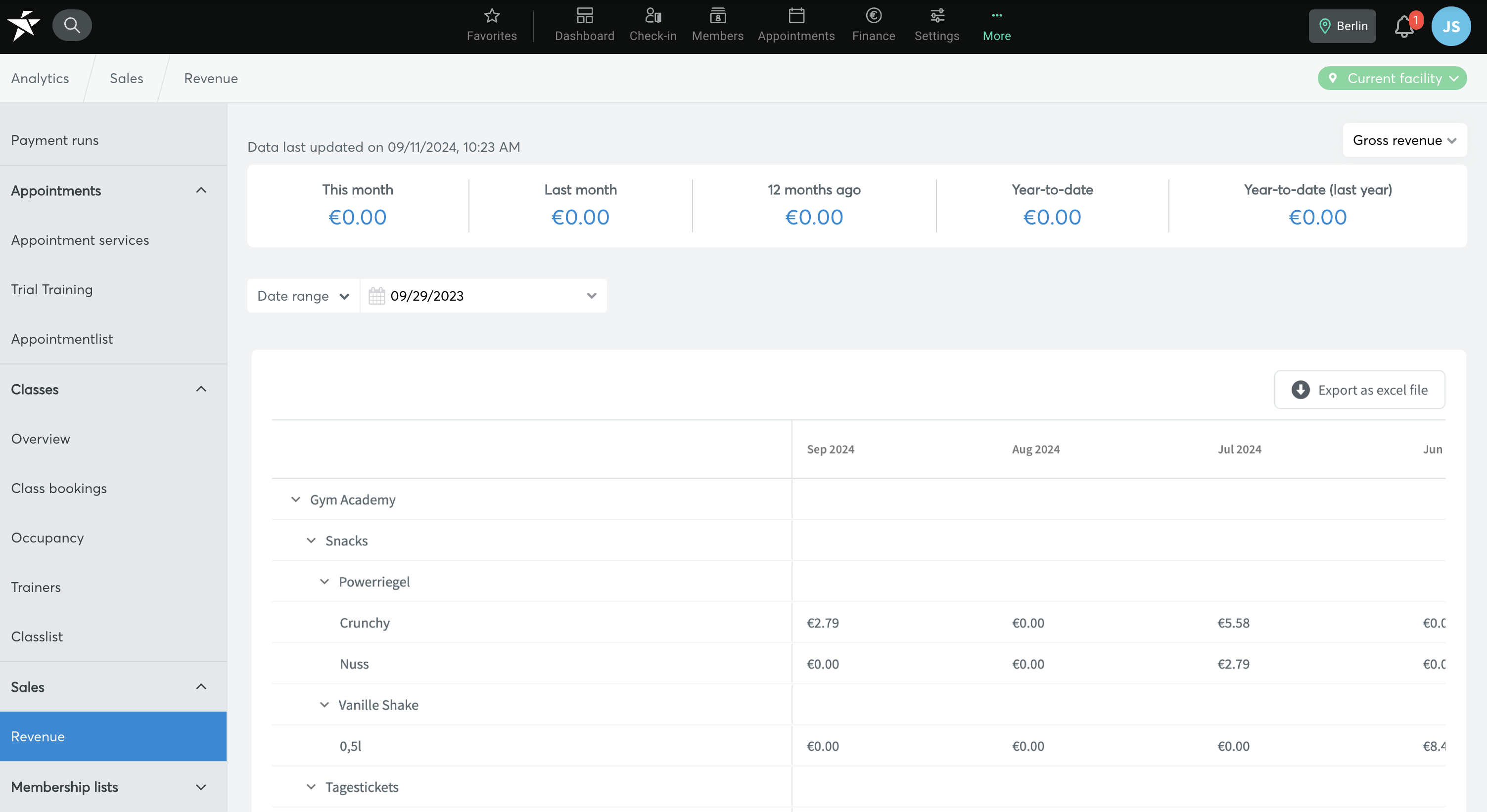This screenshot has height=812, width=1487.
Task: Open Class bookings in sidebar
Action: click(x=113, y=488)
